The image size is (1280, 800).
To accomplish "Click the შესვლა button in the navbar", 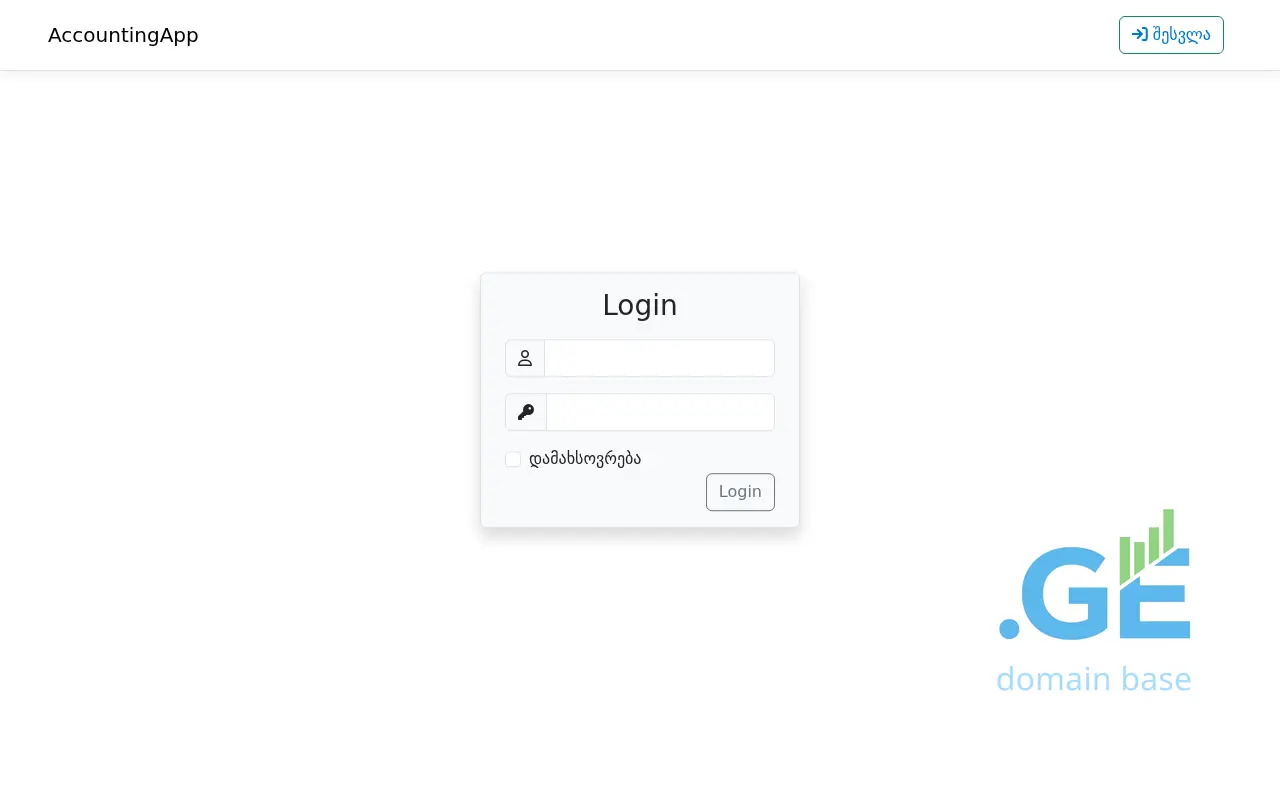I will [1171, 35].
